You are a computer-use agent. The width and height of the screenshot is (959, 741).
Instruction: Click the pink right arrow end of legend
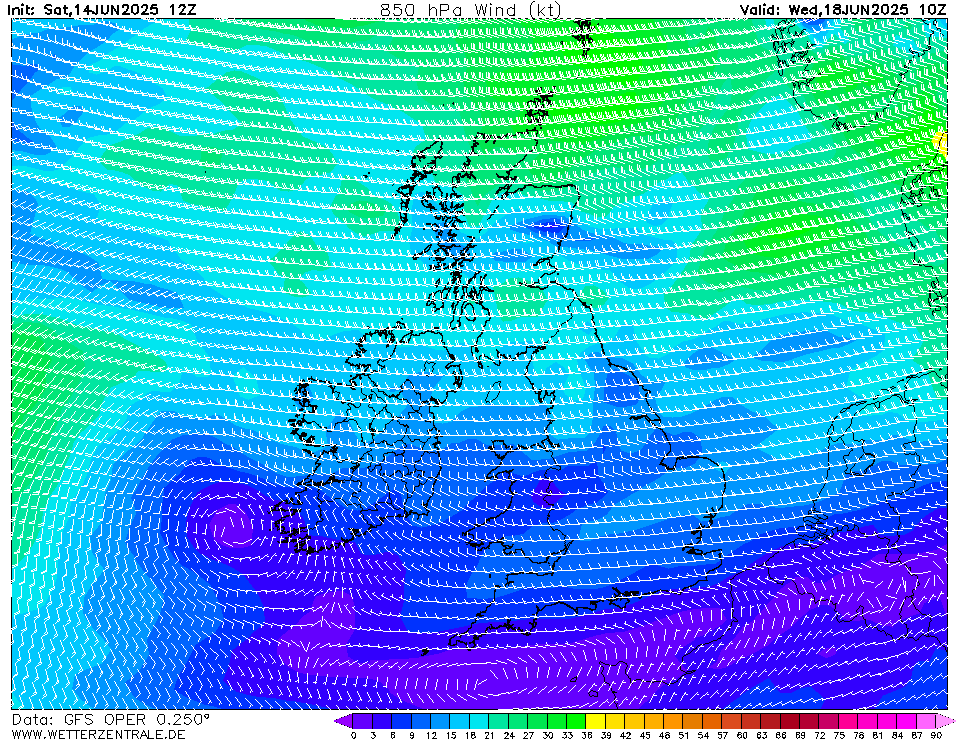pos(946,721)
